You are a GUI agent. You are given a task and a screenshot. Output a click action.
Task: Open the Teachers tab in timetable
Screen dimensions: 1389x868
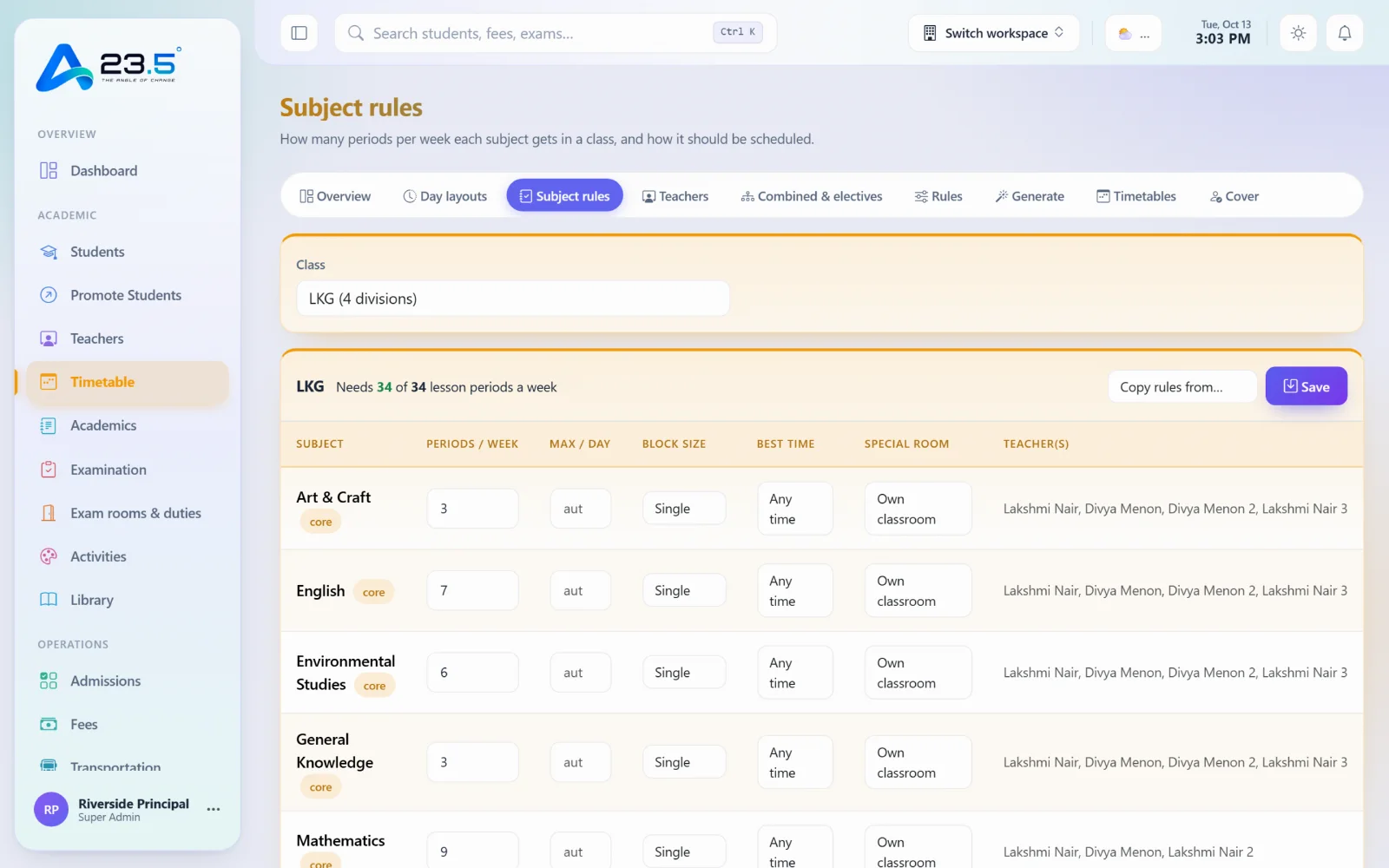[x=675, y=196]
